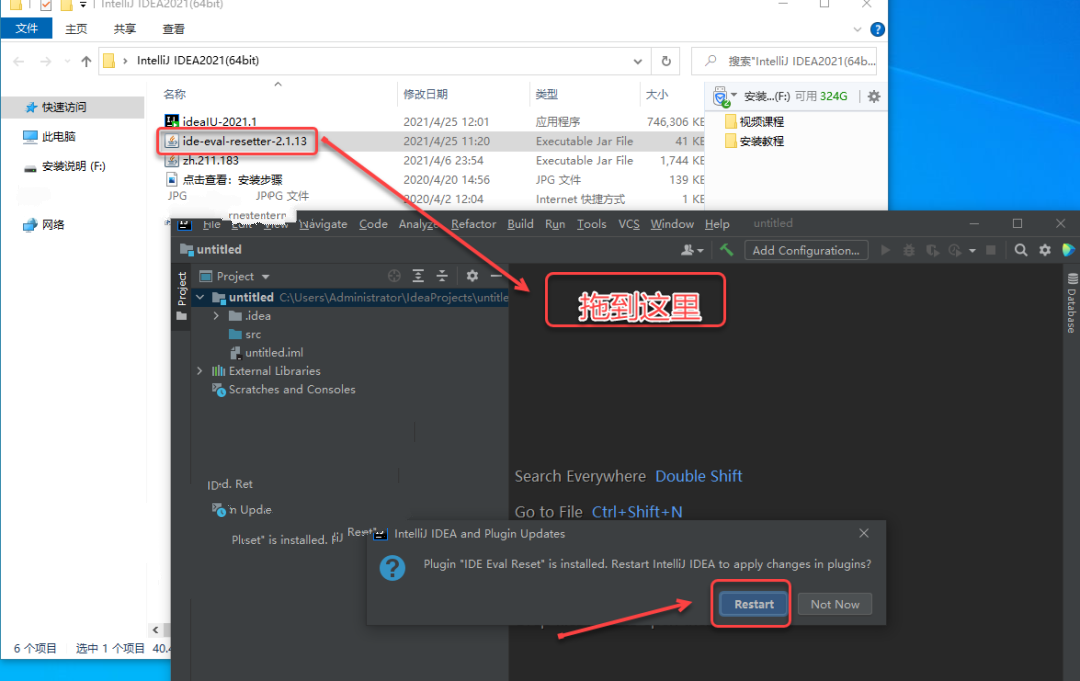Toggle the Database side tool tab

[1072, 303]
